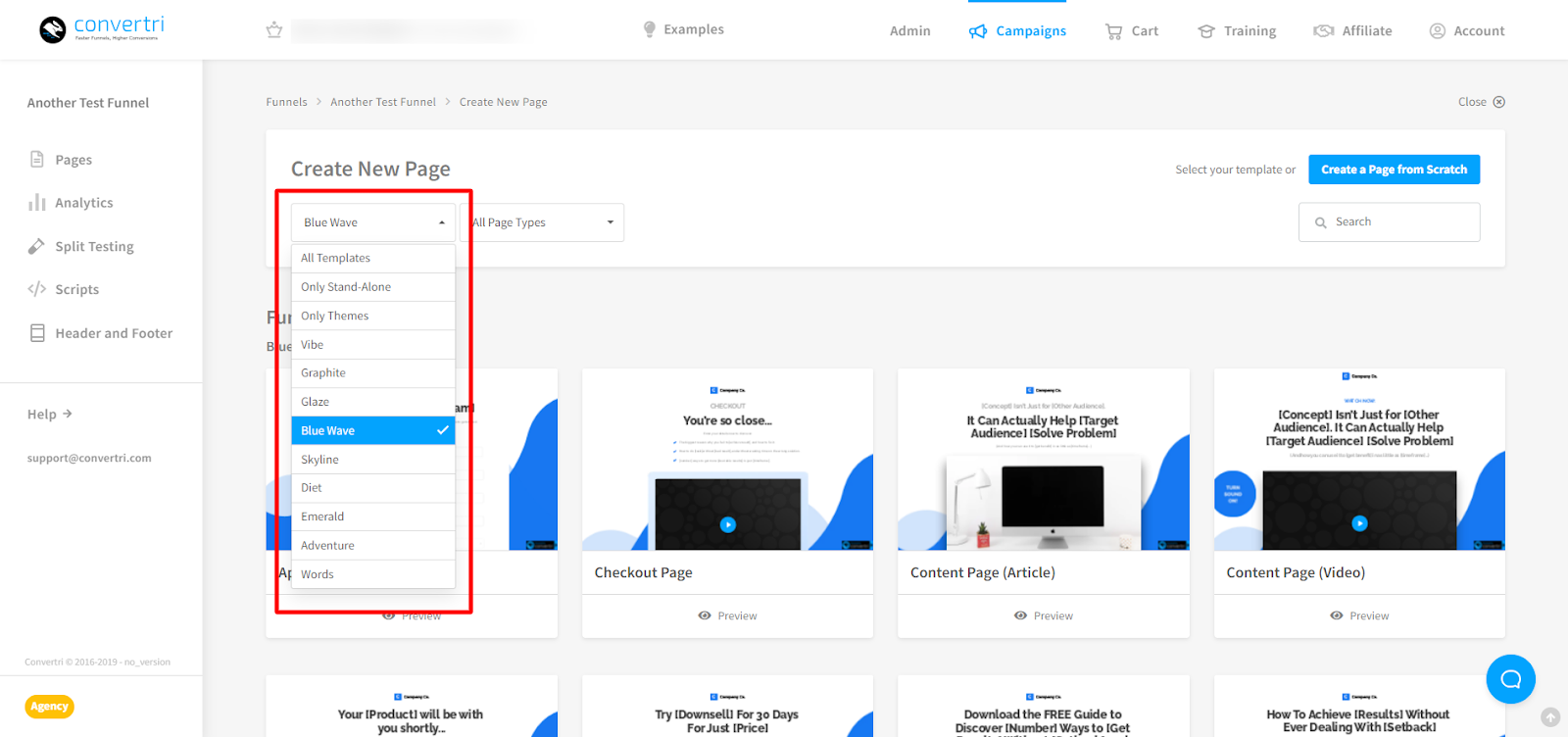This screenshot has width=1568, height=737.
Task: Click the favorite star icon in header
Action: tap(274, 30)
